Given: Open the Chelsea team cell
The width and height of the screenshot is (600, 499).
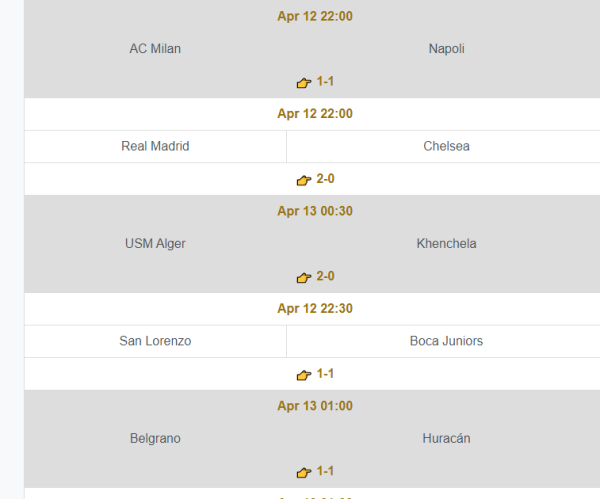Looking at the screenshot, I should pos(443,146).
